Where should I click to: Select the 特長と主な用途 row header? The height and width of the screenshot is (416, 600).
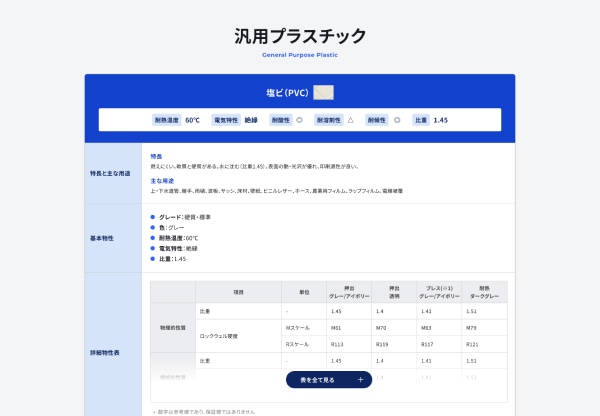tap(113, 174)
